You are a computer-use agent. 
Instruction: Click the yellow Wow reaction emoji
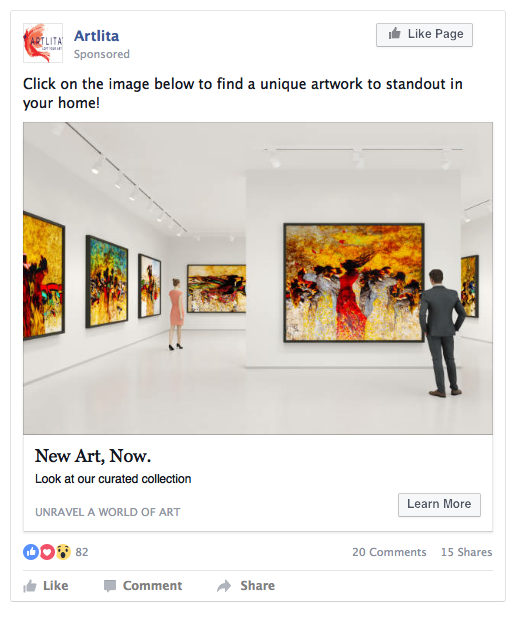[63, 552]
